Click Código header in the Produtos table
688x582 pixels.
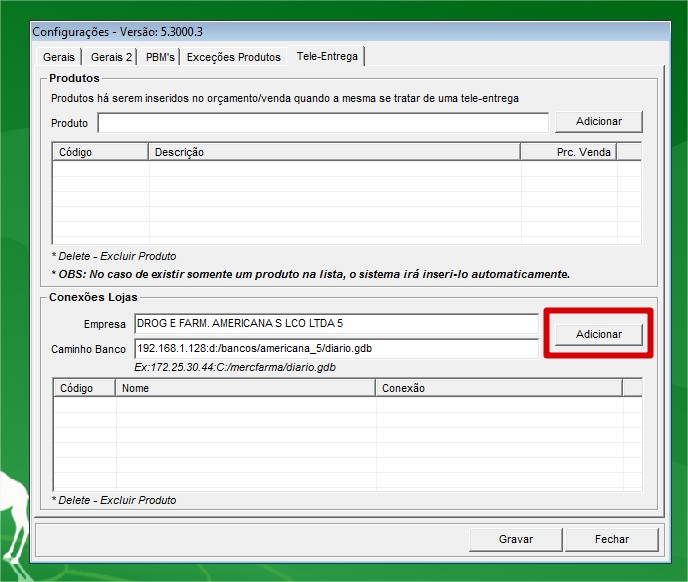click(100, 152)
